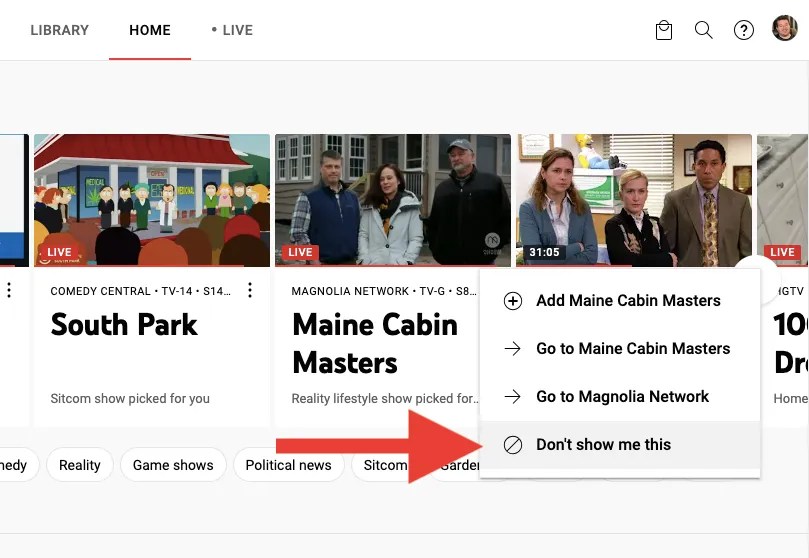Filter by the Reality chip

(79, 465)
